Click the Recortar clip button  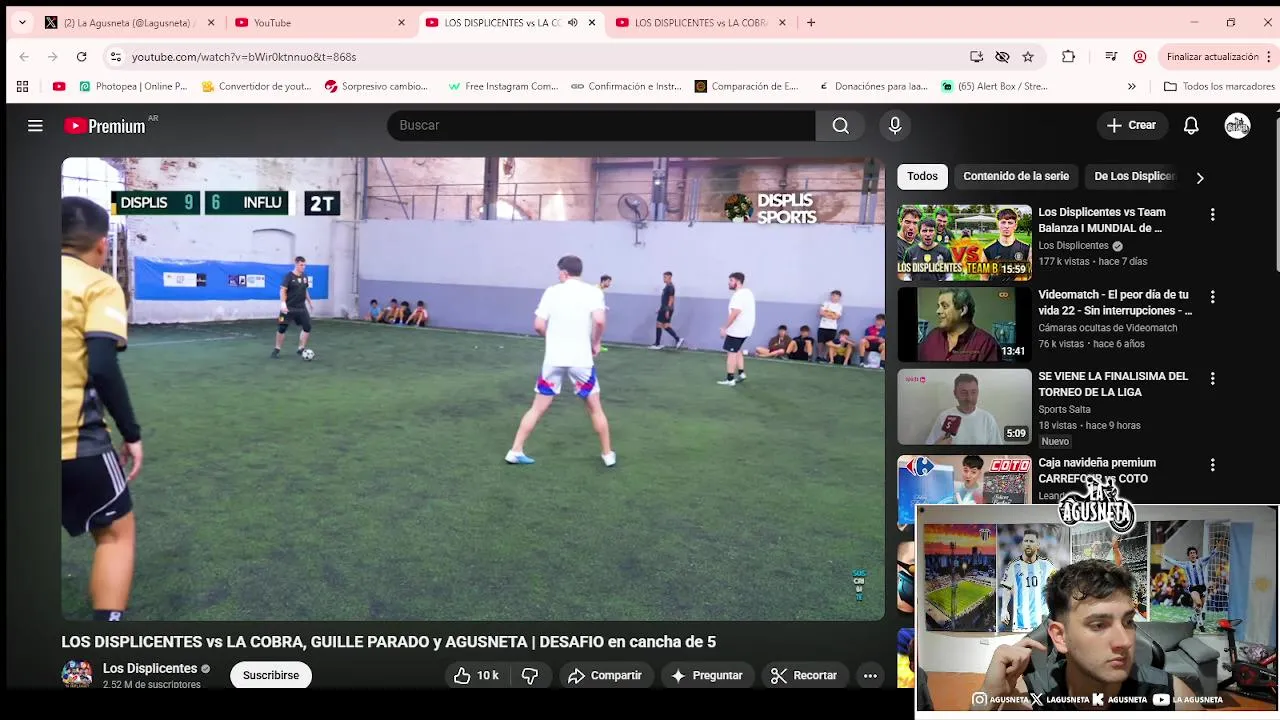804,675
